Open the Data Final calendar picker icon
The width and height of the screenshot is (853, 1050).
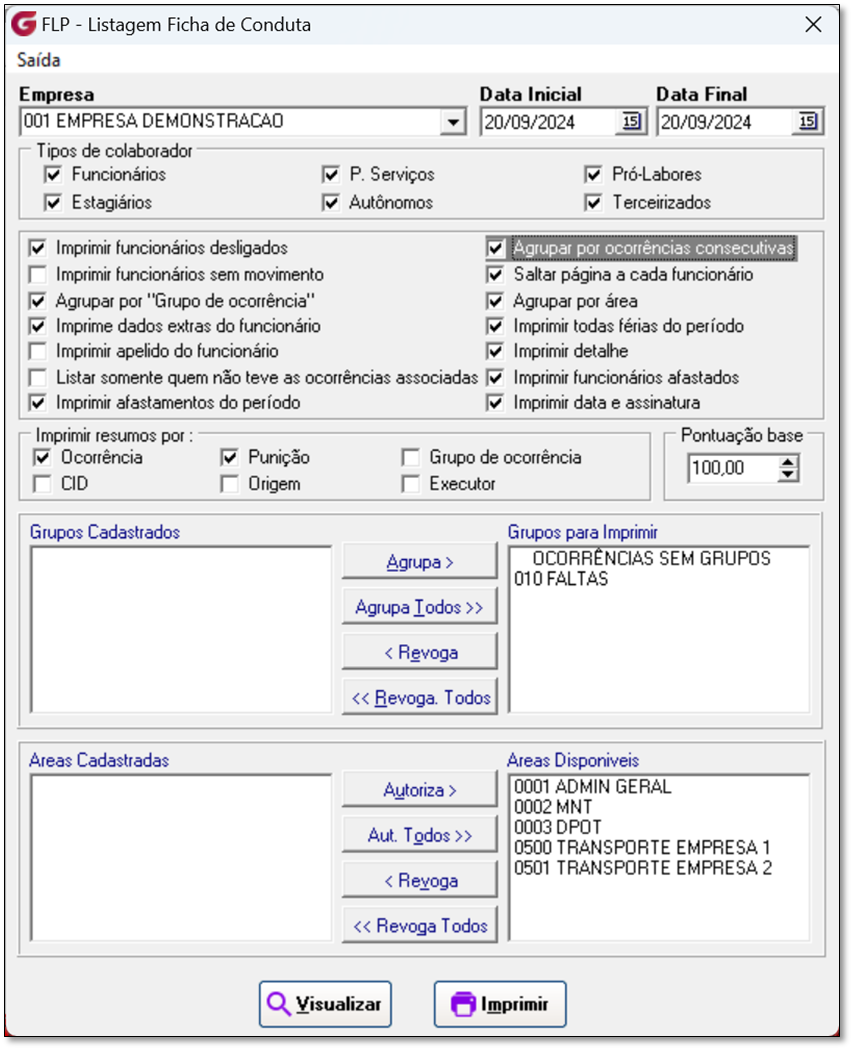click(x=807, y=122)
